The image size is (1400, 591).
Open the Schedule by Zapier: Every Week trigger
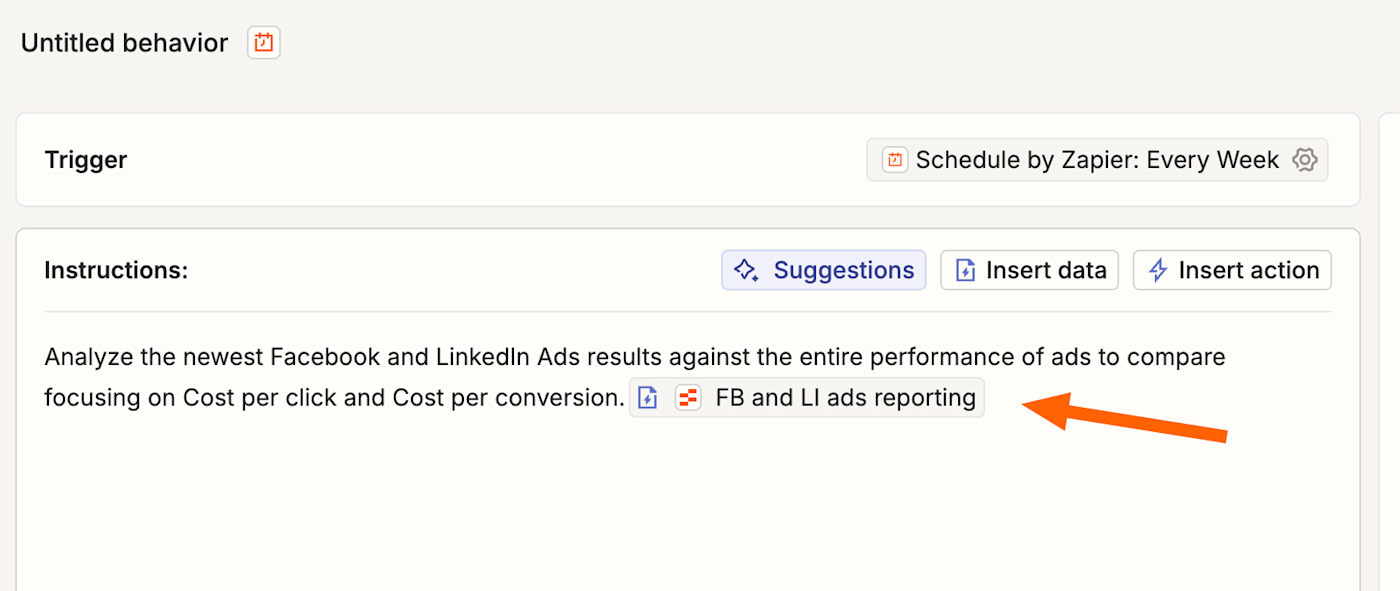point(1097,160)
